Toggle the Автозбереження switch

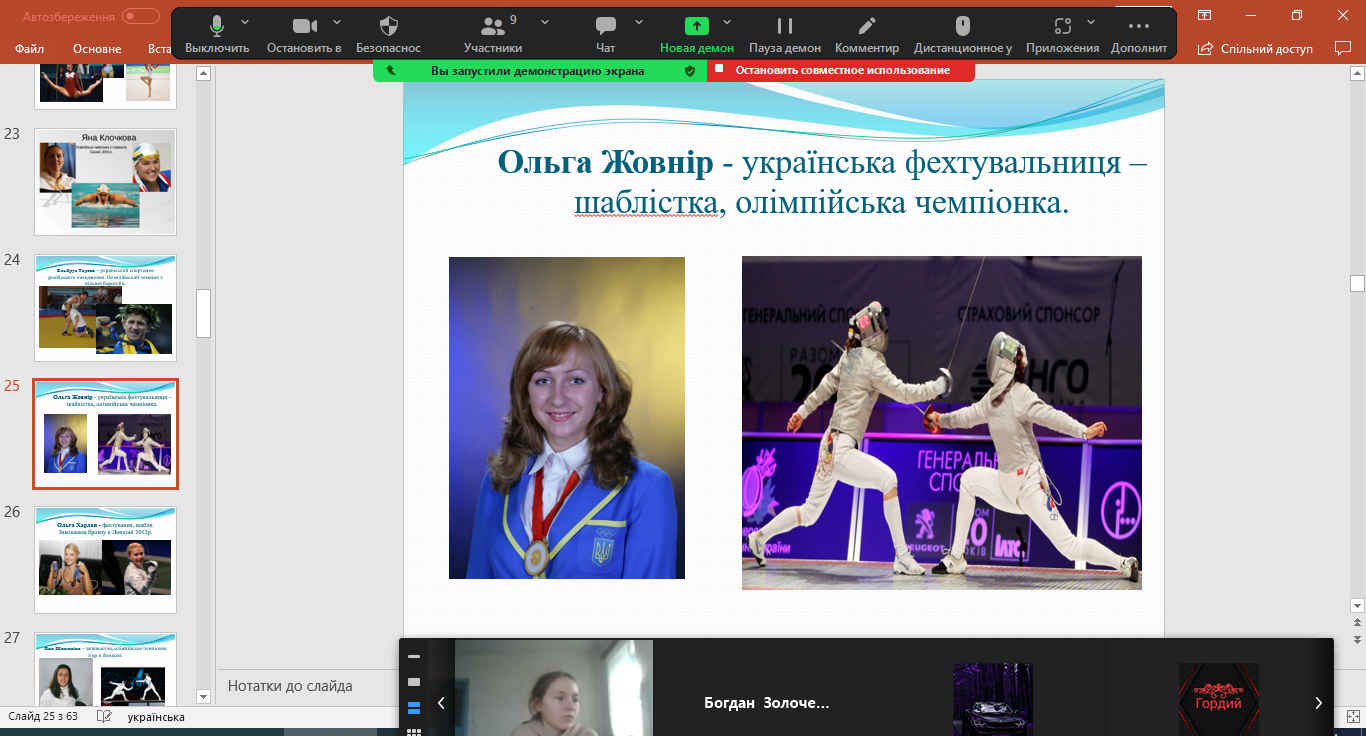141,16
